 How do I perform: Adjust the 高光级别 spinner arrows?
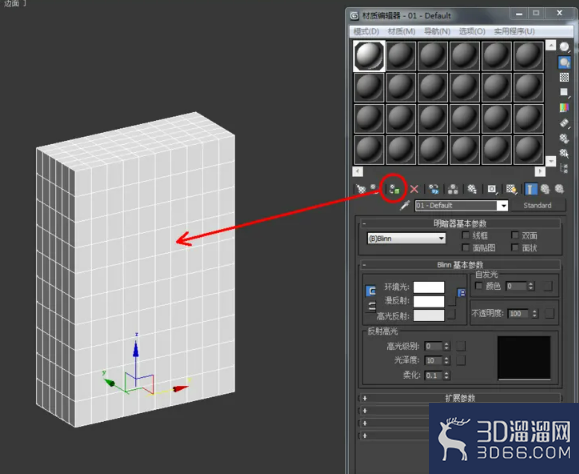446,346
